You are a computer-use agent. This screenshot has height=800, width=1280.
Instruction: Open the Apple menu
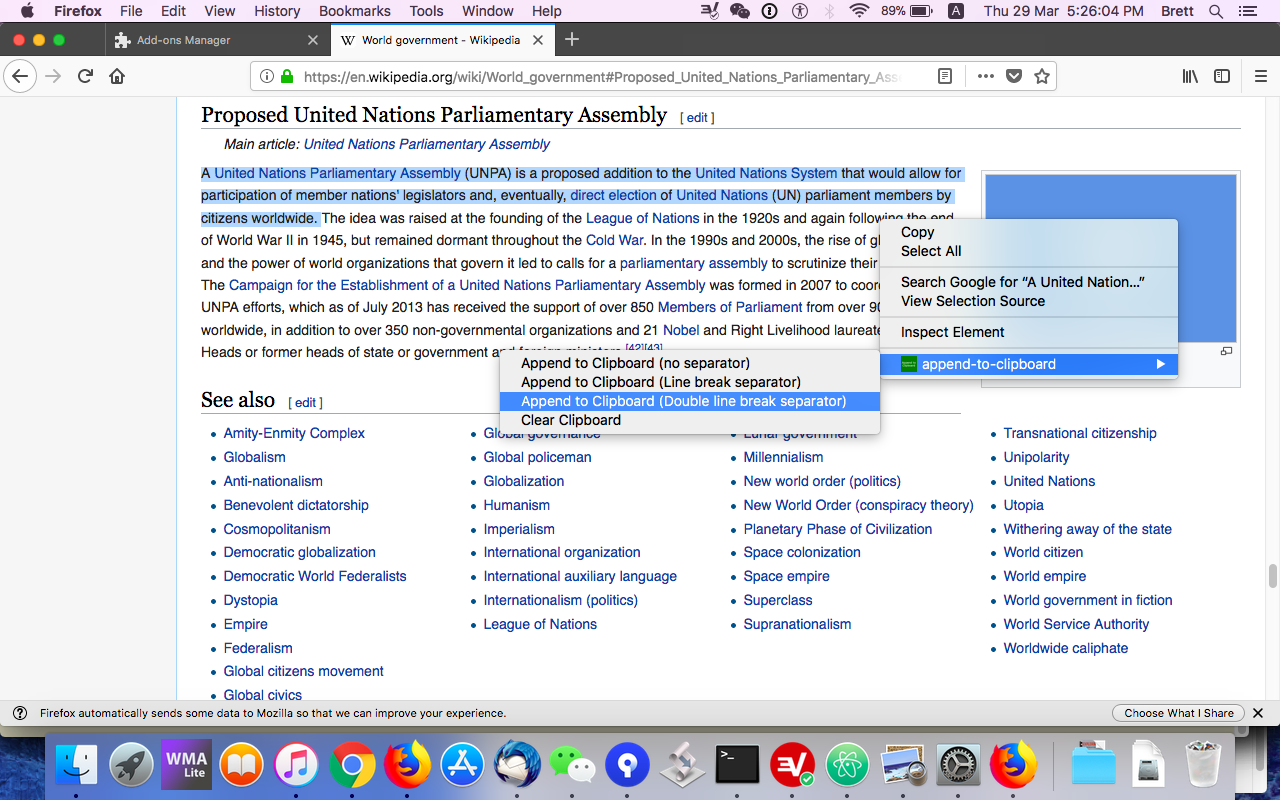click(27, 11)
